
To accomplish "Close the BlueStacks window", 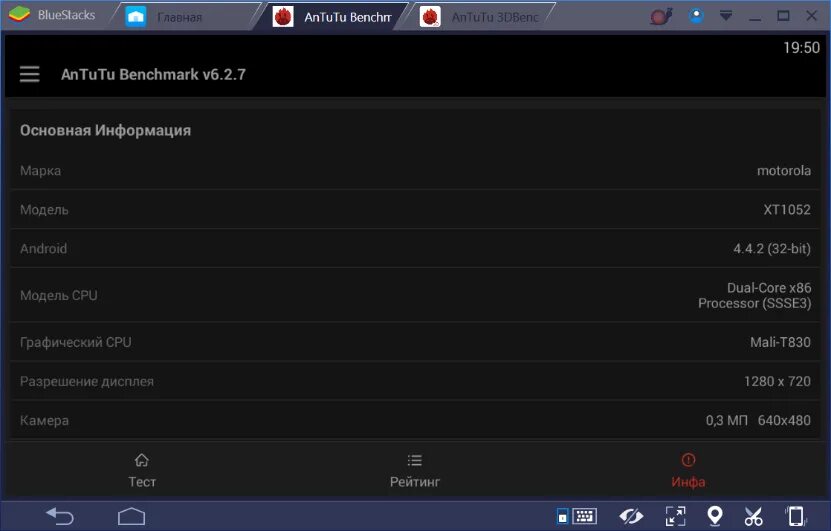I will [x=811, y=16].
